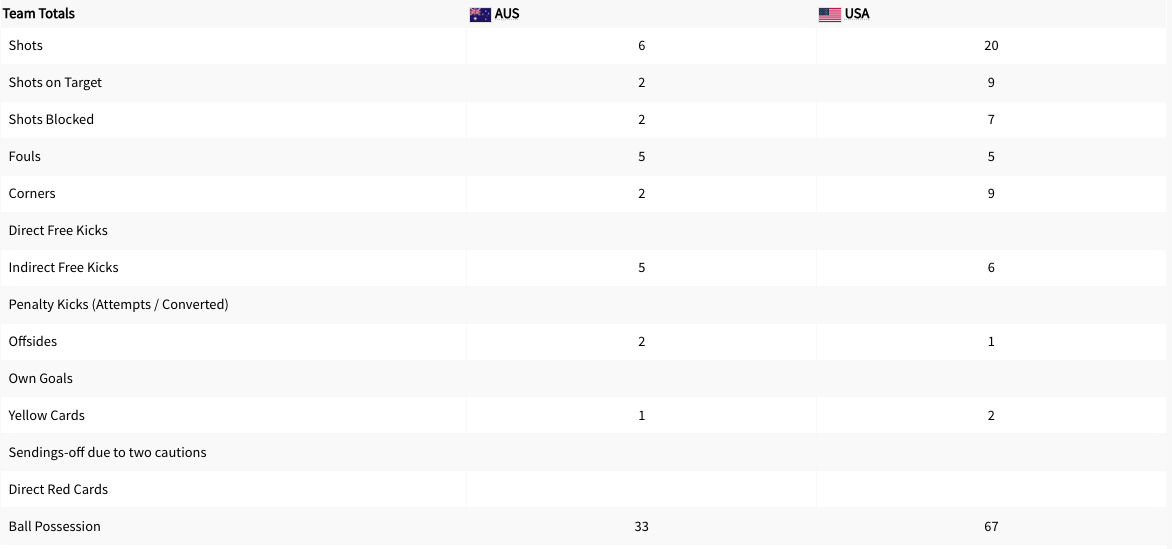Select the USA column header text

pyautogui.click(x=857, y=15)
